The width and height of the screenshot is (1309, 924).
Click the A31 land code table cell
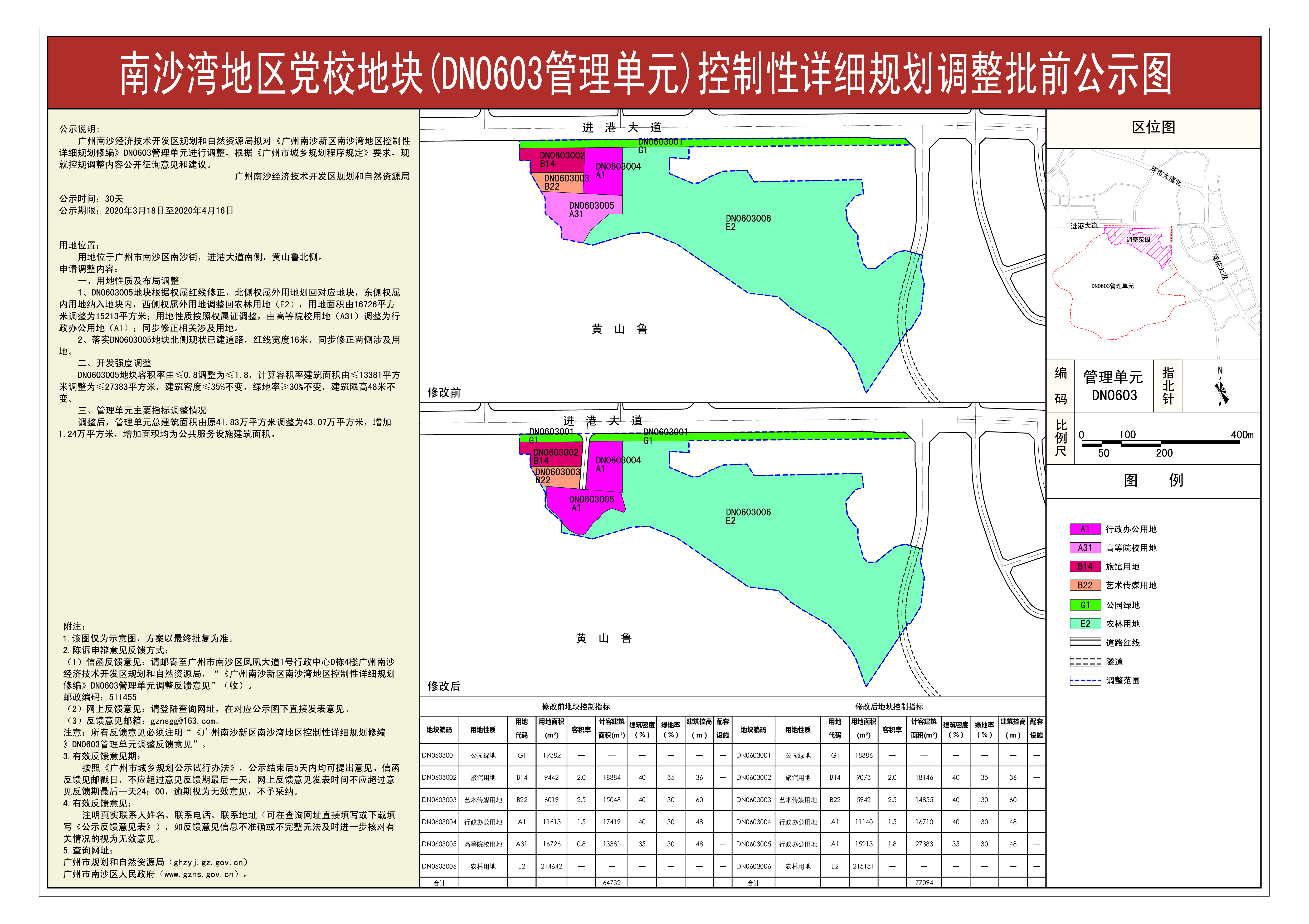[x=522, y=844]
